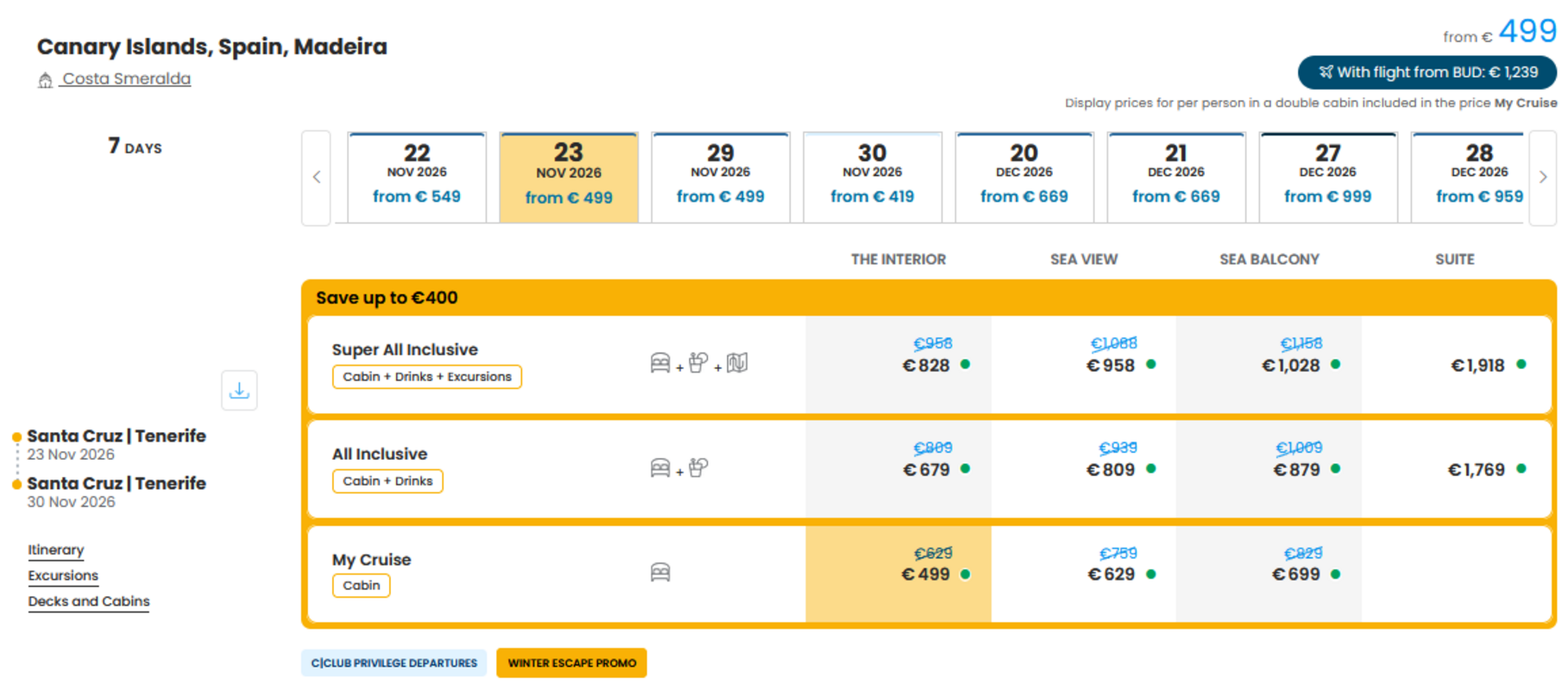Select the 21 Dec 2026 departure tab
Screen dimensions: 1568x690
1176,178
